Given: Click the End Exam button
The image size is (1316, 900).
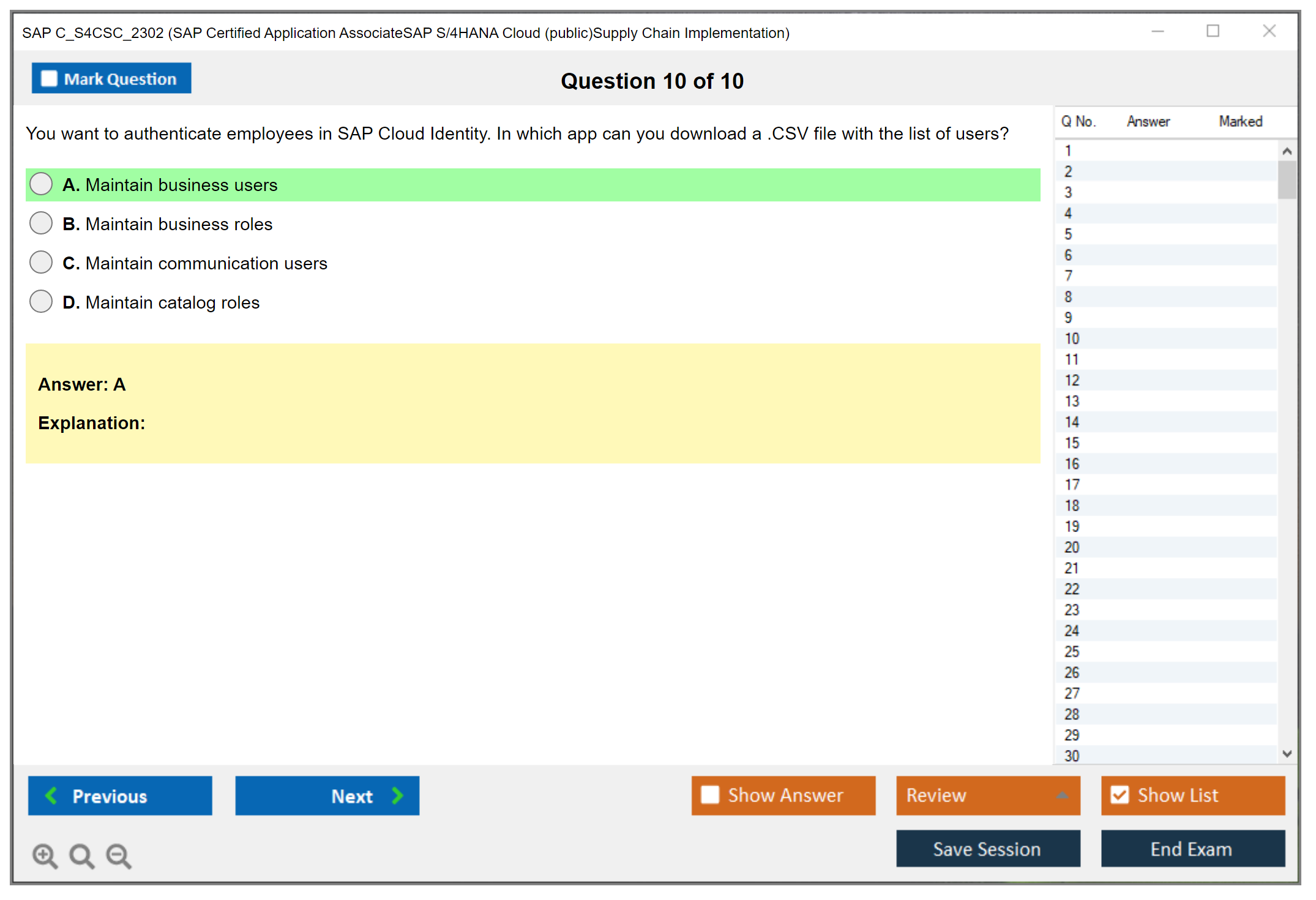Looking at the screenshot, I should [x=1192, y=849].
